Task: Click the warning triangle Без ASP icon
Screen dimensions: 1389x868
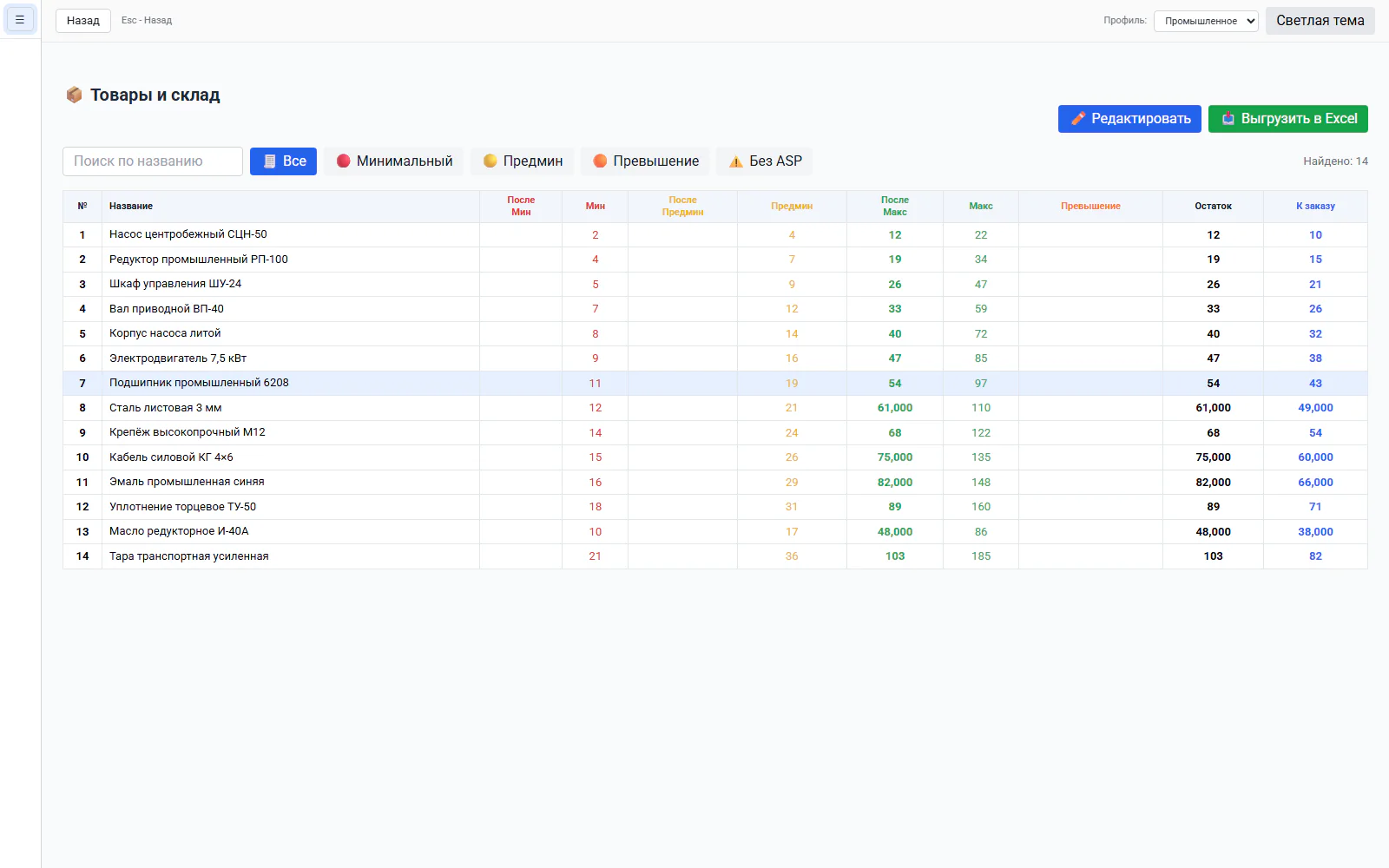Action: pos(736,161)
